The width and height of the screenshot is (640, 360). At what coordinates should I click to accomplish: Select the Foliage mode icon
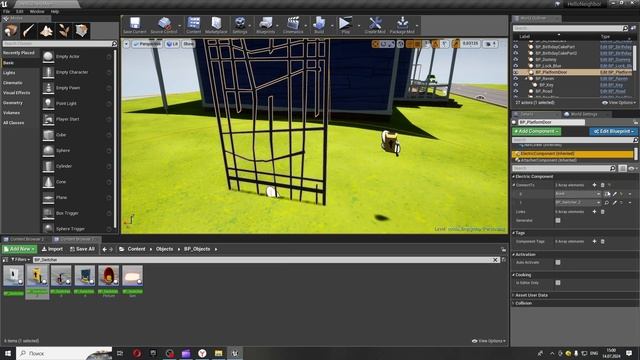coord(64,31)
